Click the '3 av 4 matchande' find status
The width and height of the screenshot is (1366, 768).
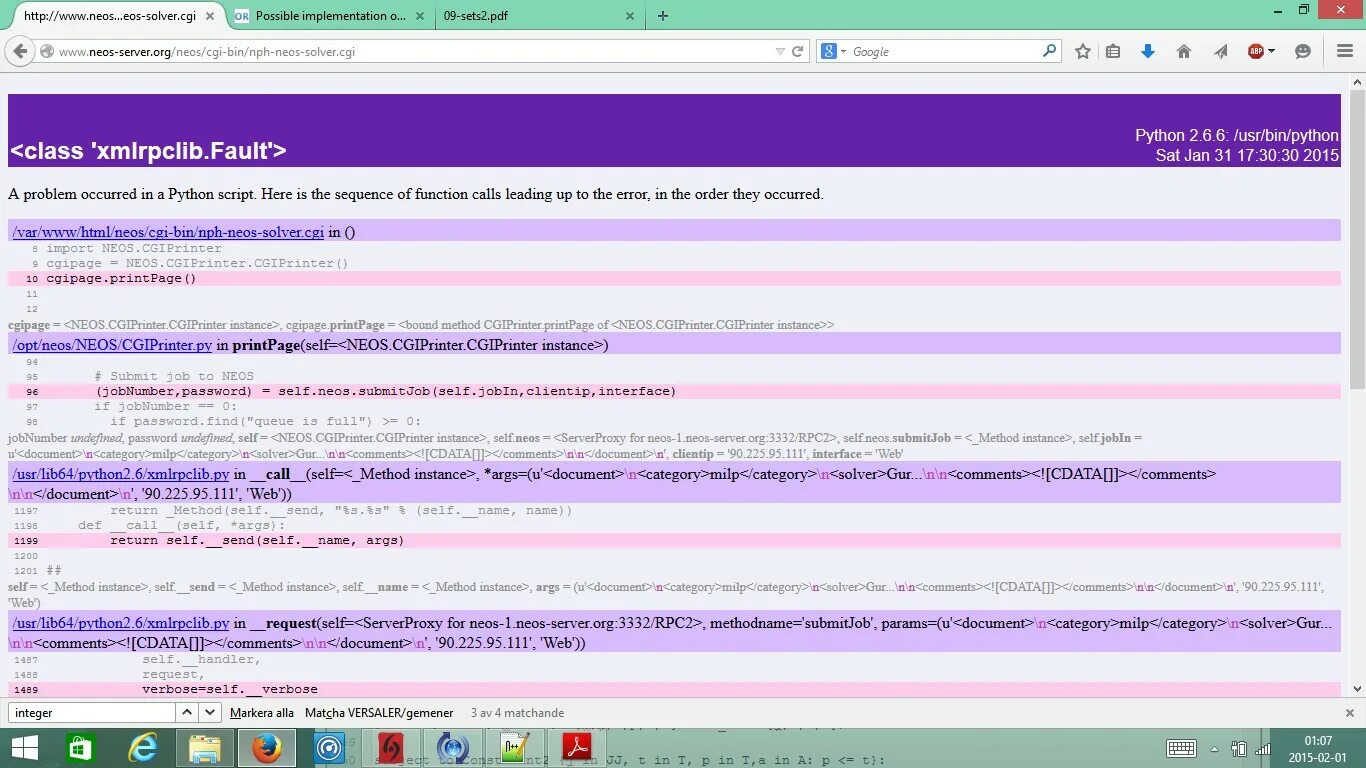click(x=517, y=713)
